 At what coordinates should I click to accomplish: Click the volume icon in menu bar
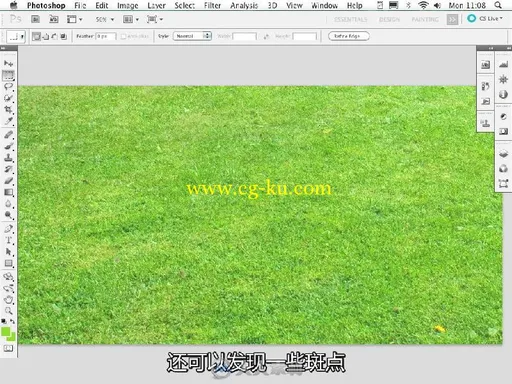(438, 5)
